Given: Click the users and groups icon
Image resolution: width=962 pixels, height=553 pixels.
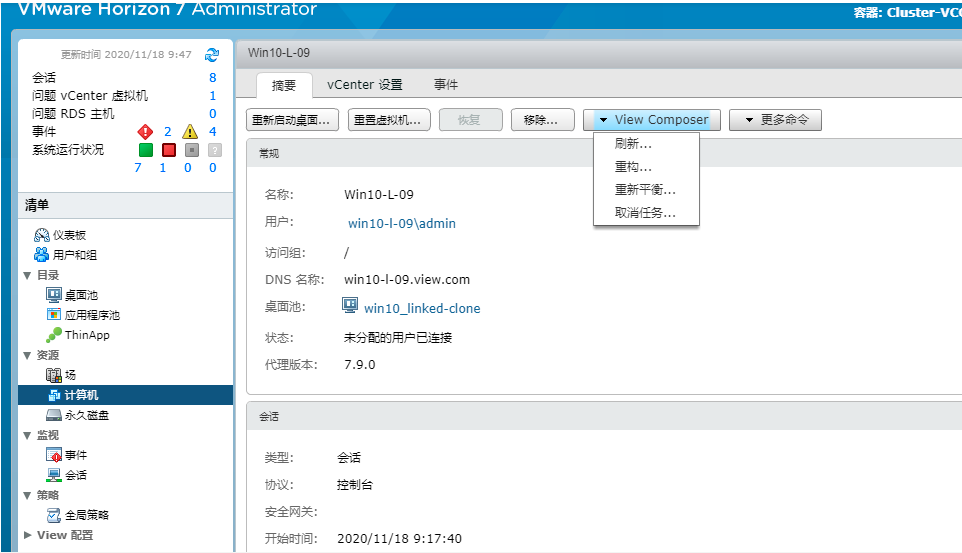Looking at the screenshot, I should click(x=42, y=255).
